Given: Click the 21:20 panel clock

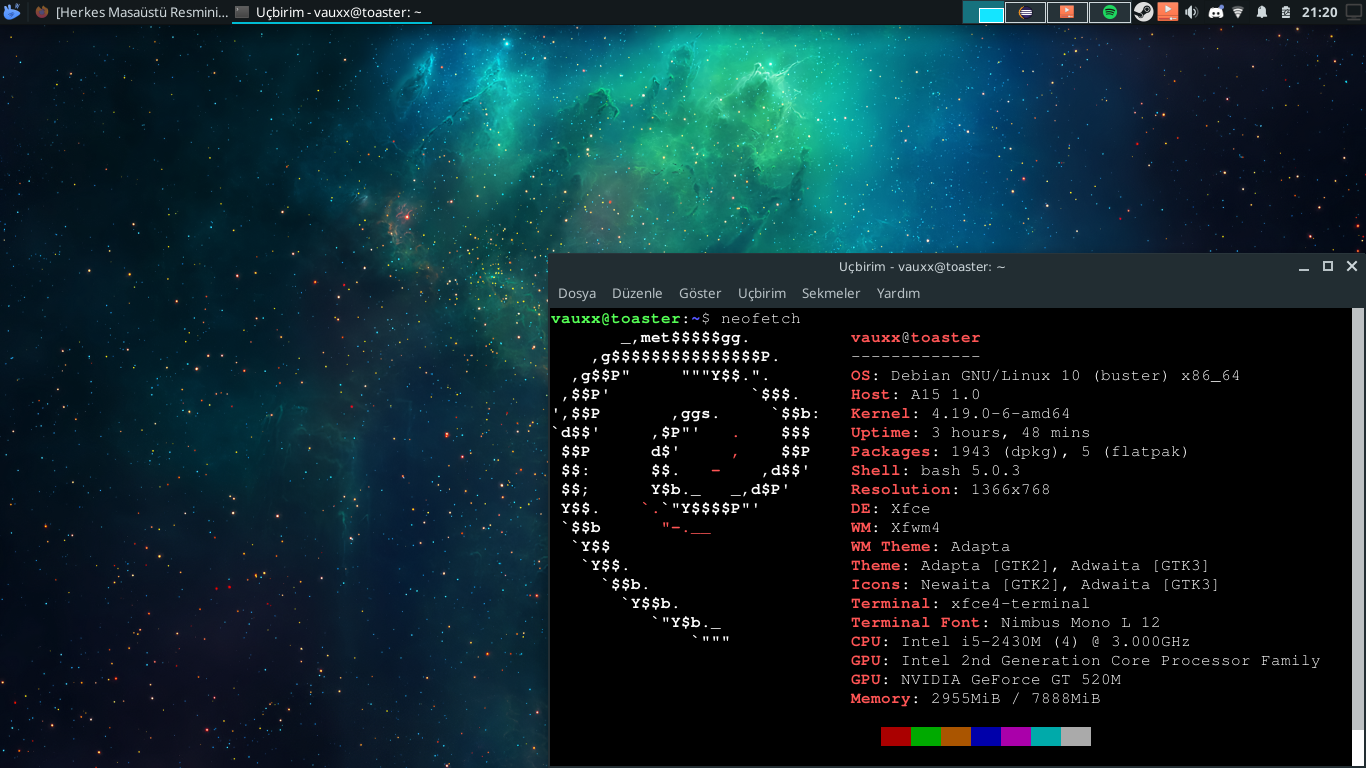Looking at the screenshot, I should pyautogui.click(x=1320, y=12).
